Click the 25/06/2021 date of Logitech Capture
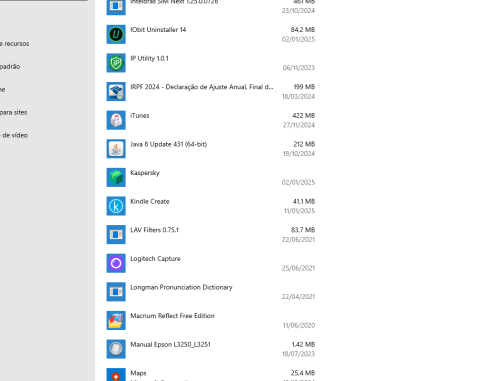Viewport: 500px width, 381px height. [x=298, y=268]
